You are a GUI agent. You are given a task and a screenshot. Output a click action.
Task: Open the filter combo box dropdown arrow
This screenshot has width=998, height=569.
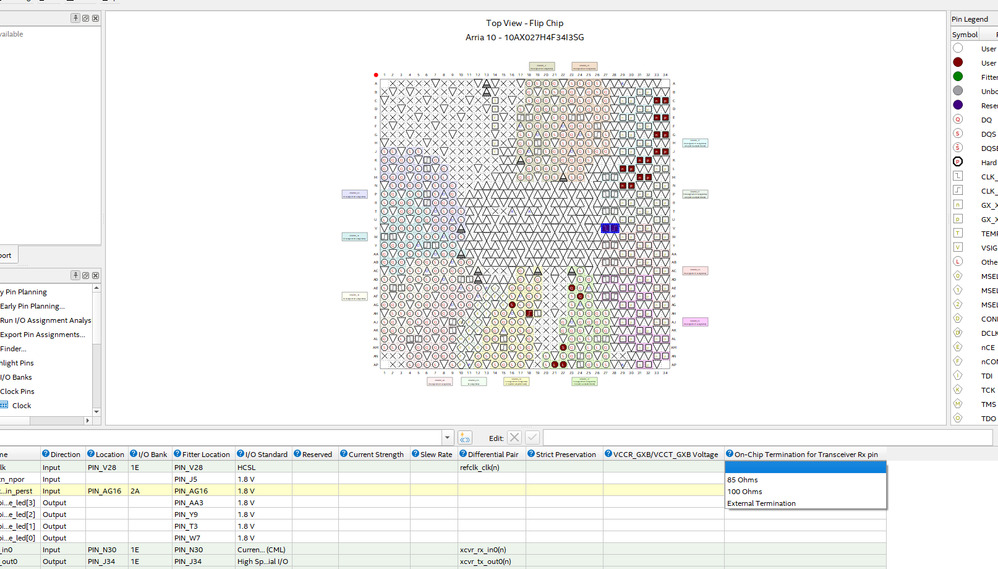[447, 438]
